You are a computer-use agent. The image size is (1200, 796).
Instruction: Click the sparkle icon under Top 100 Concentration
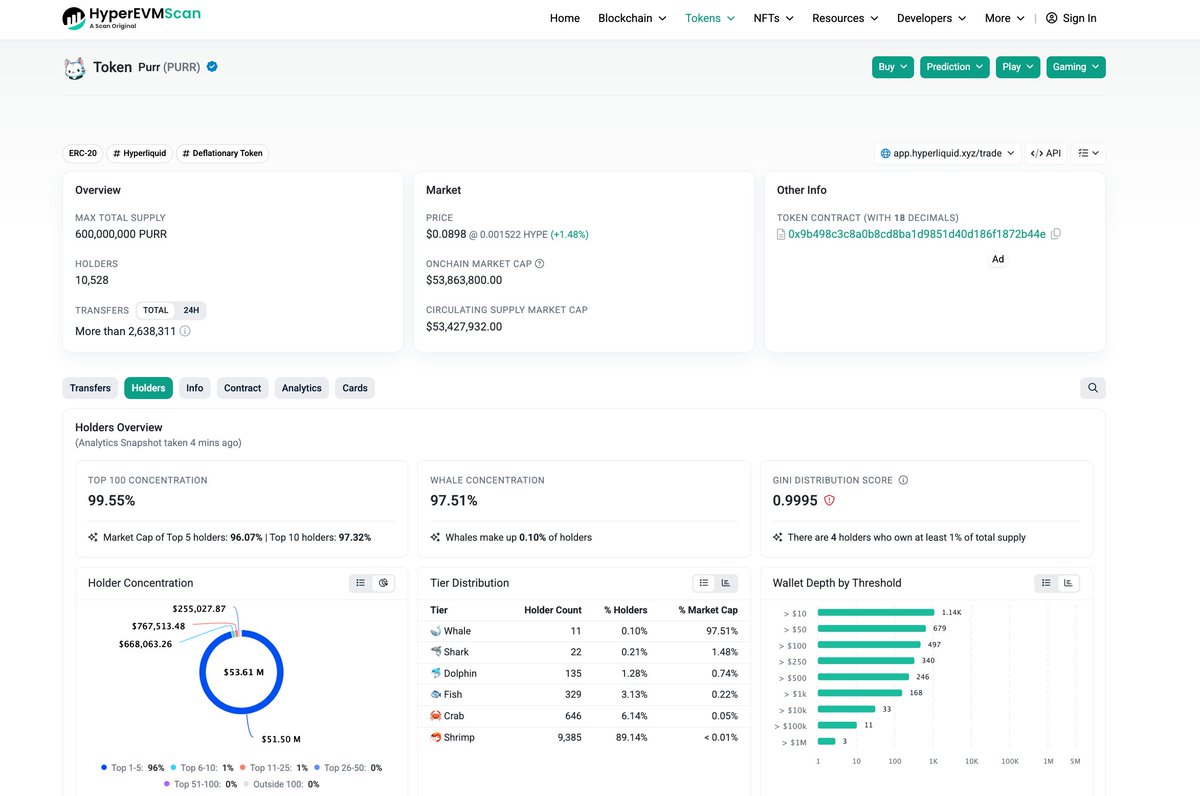point(93,537)
